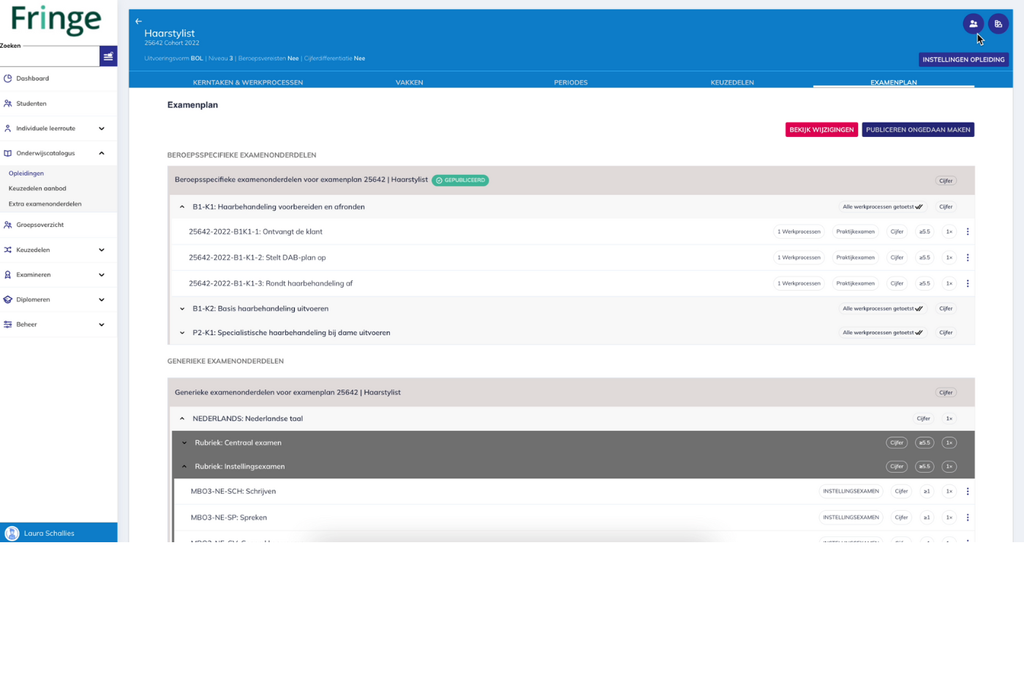Click the document copy icon top right

998,24
